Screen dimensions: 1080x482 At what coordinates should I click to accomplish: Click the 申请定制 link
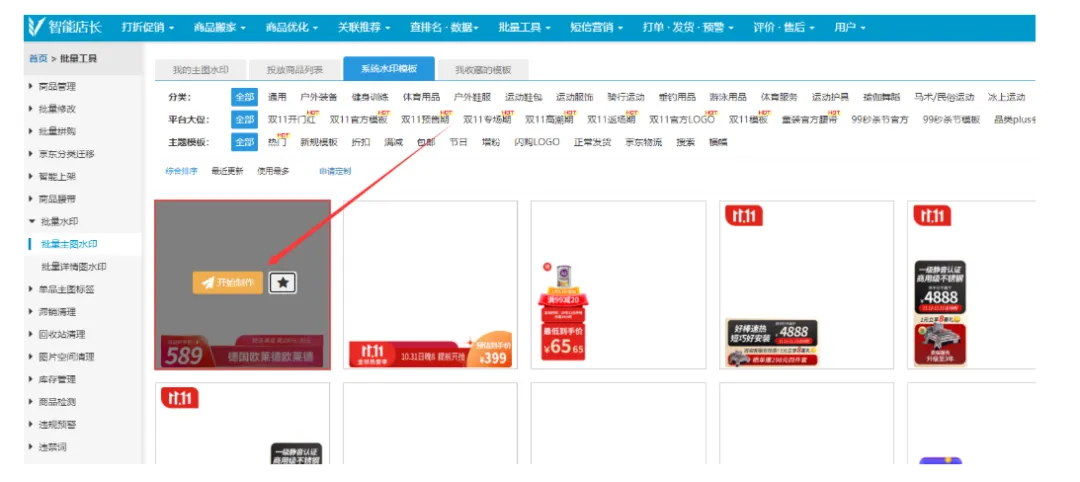[335, 171]
